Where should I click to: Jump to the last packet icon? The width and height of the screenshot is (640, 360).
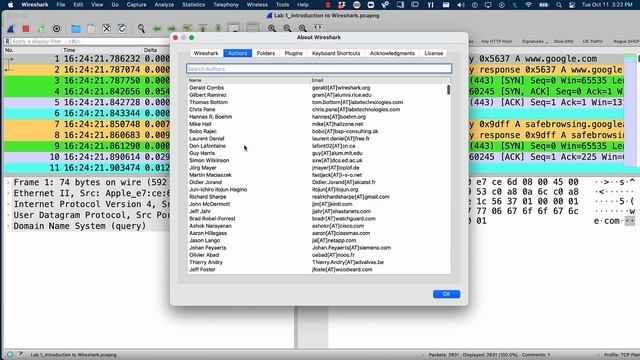click(x=218, y=29)
